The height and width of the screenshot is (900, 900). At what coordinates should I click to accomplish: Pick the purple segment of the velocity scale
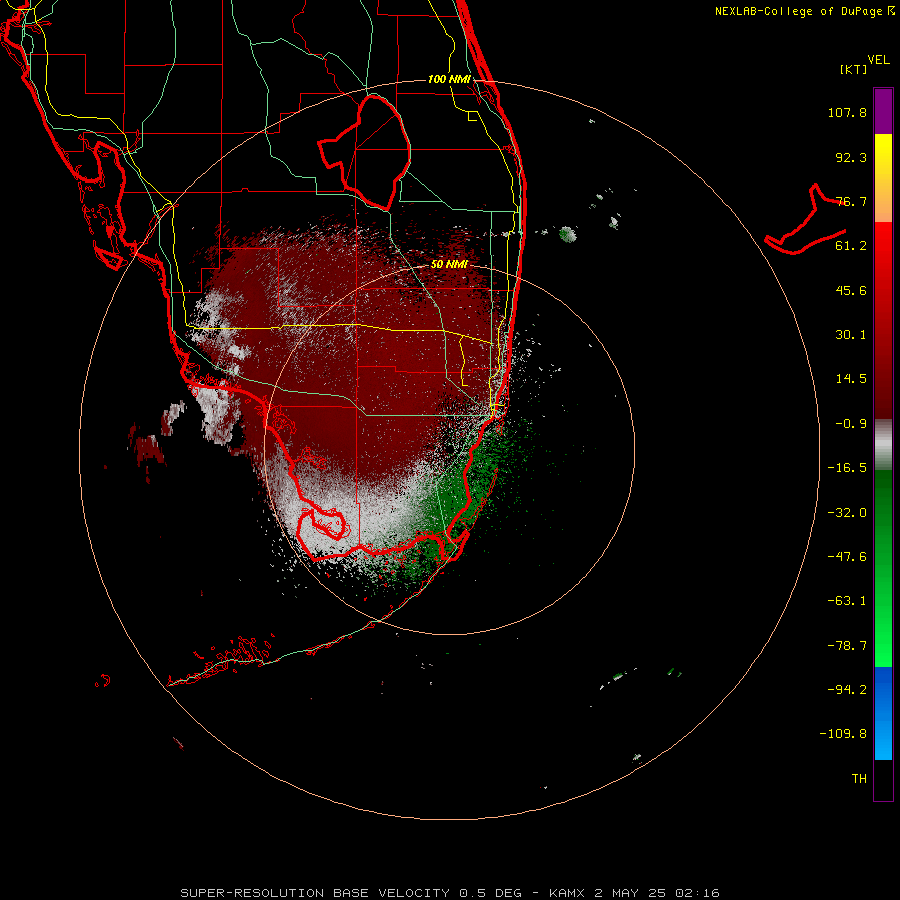[883, 111]
